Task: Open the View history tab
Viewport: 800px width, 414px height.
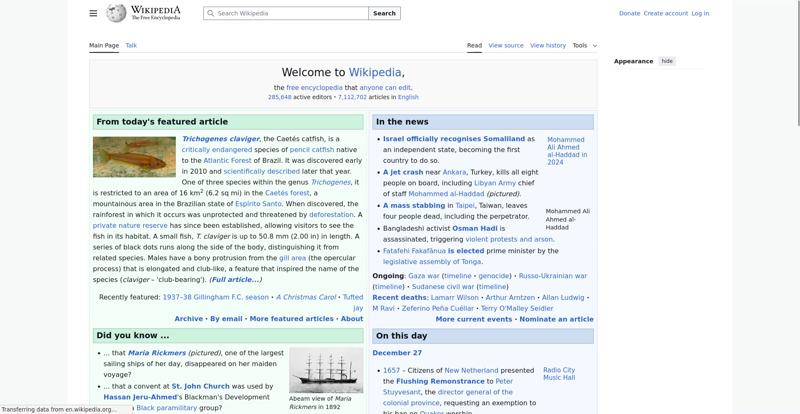Action: [x=548, y=45]
